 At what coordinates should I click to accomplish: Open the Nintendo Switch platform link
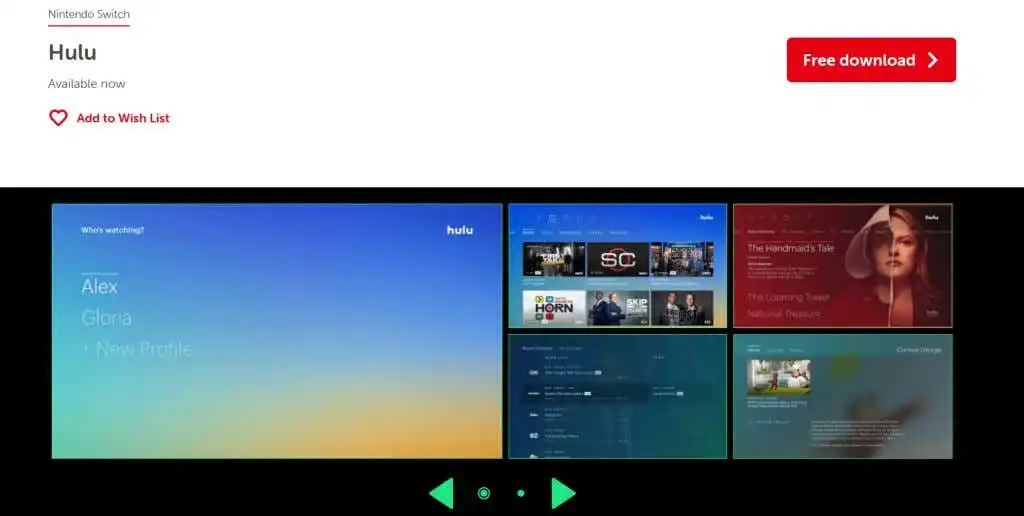[x=89, y=14]
